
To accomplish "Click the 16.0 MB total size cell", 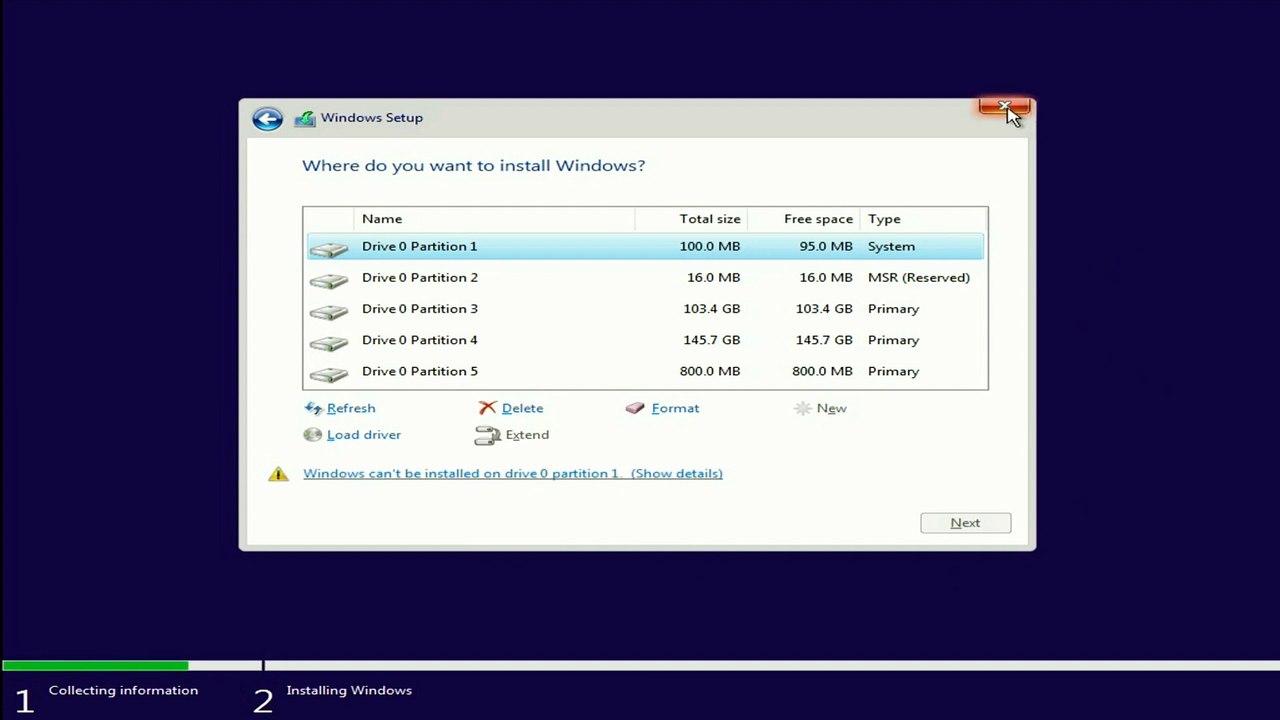I will pos(714,277).
